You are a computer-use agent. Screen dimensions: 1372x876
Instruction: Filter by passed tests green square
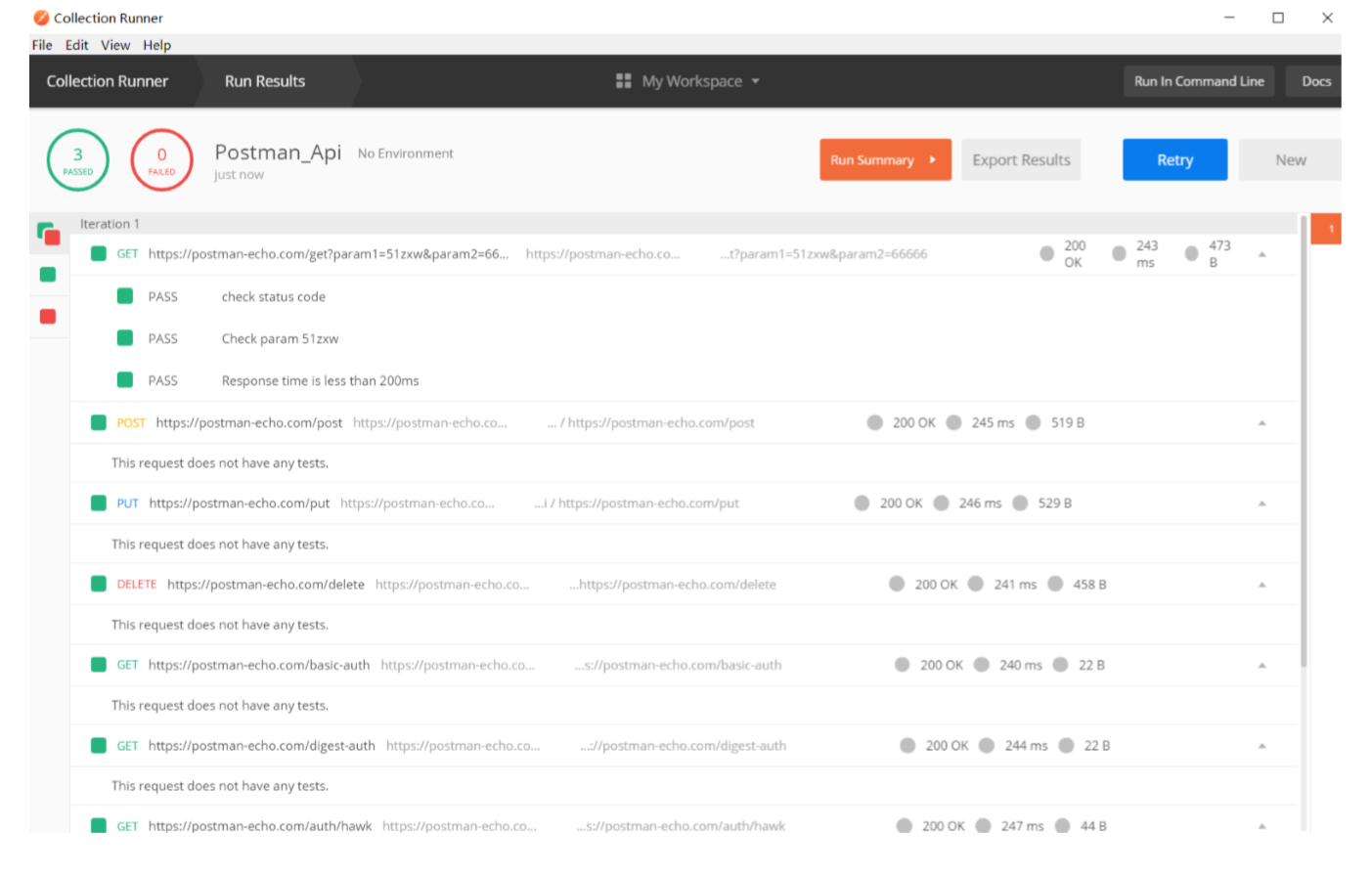[48, 275]
